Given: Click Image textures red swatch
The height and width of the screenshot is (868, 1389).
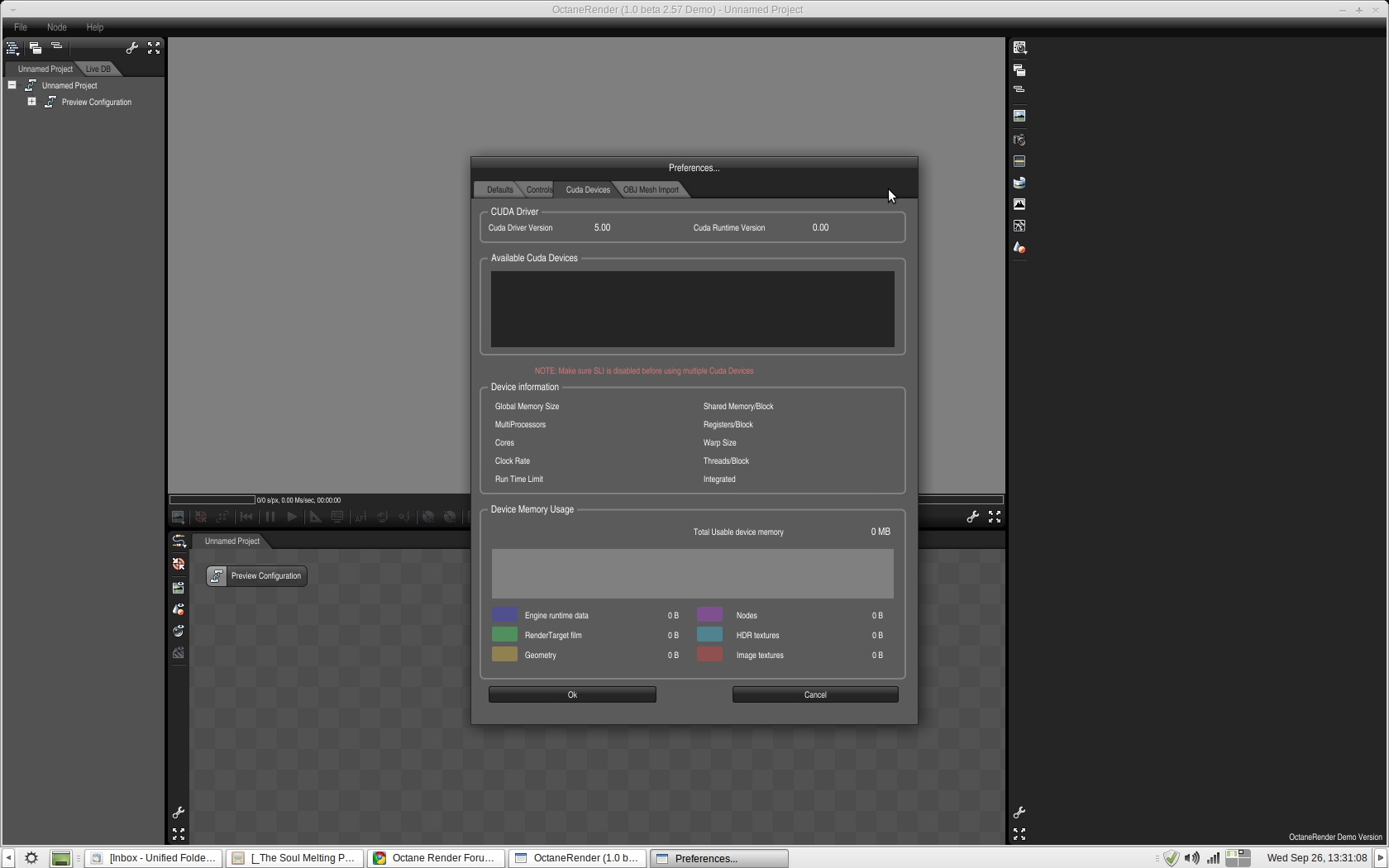Looking at the screenshot, I should pyautogui.click(x=709, y=654).
